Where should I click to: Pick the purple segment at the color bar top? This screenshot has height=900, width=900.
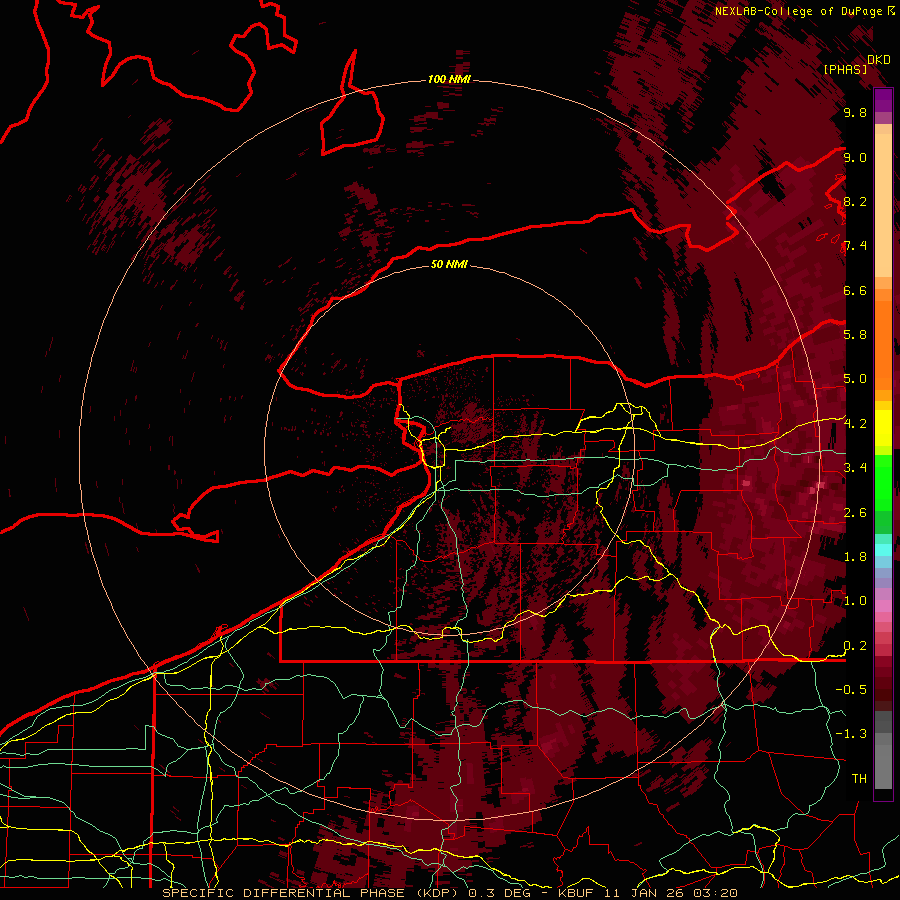coord(883,100)
